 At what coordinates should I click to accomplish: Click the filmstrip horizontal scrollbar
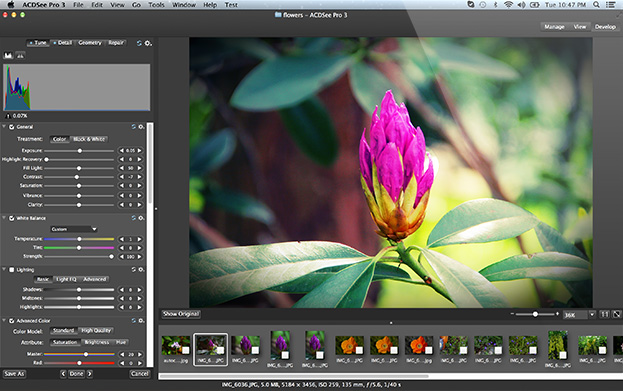tap(294, 376)
